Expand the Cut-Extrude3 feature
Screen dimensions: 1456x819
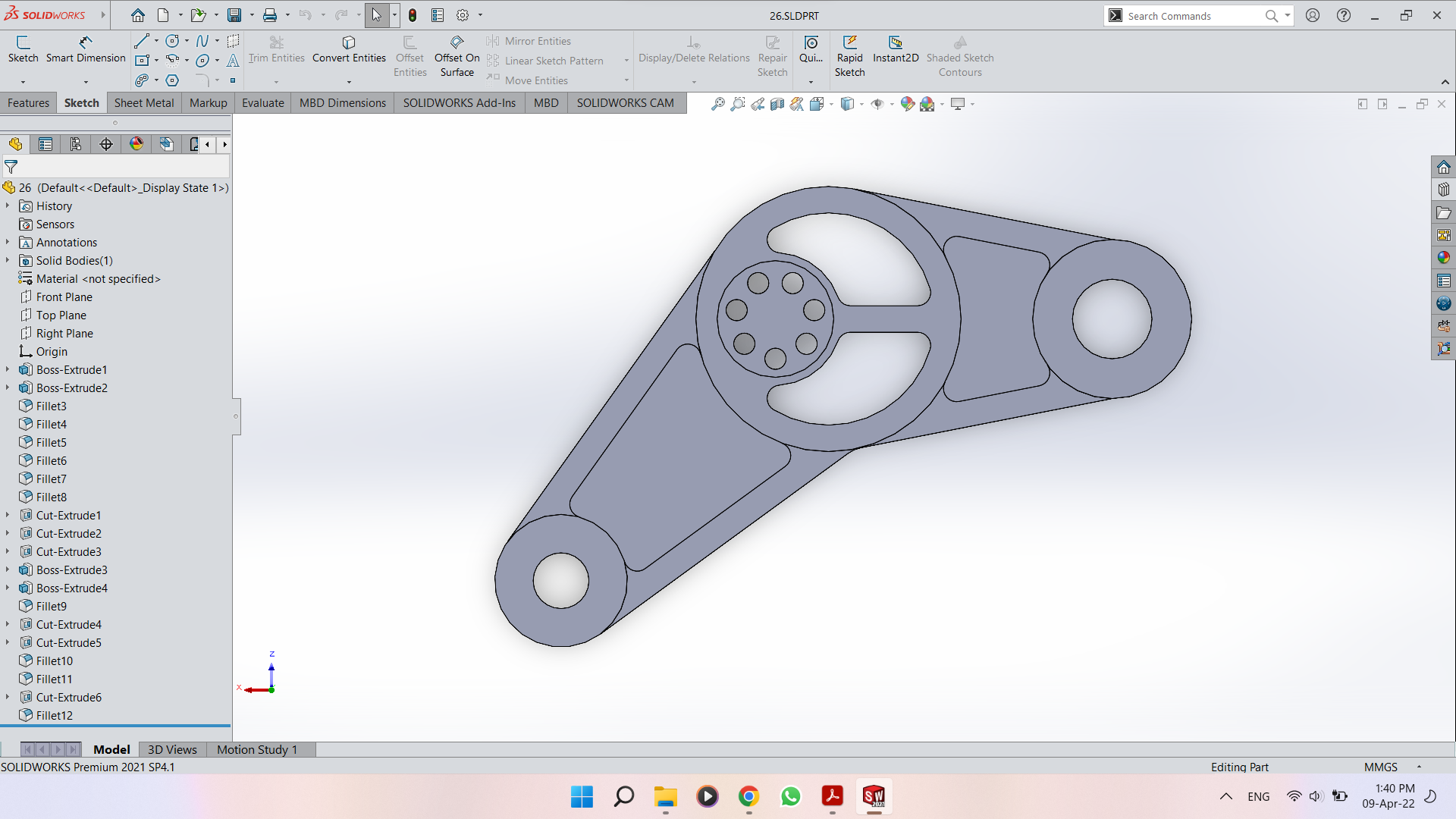8,551
